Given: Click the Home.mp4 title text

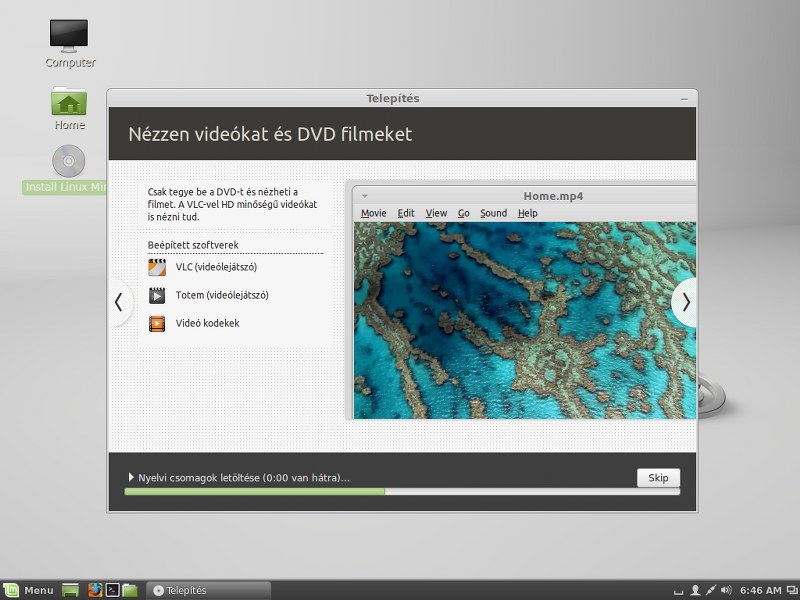Looking at the screenshot, I should (x=553, y=196).
